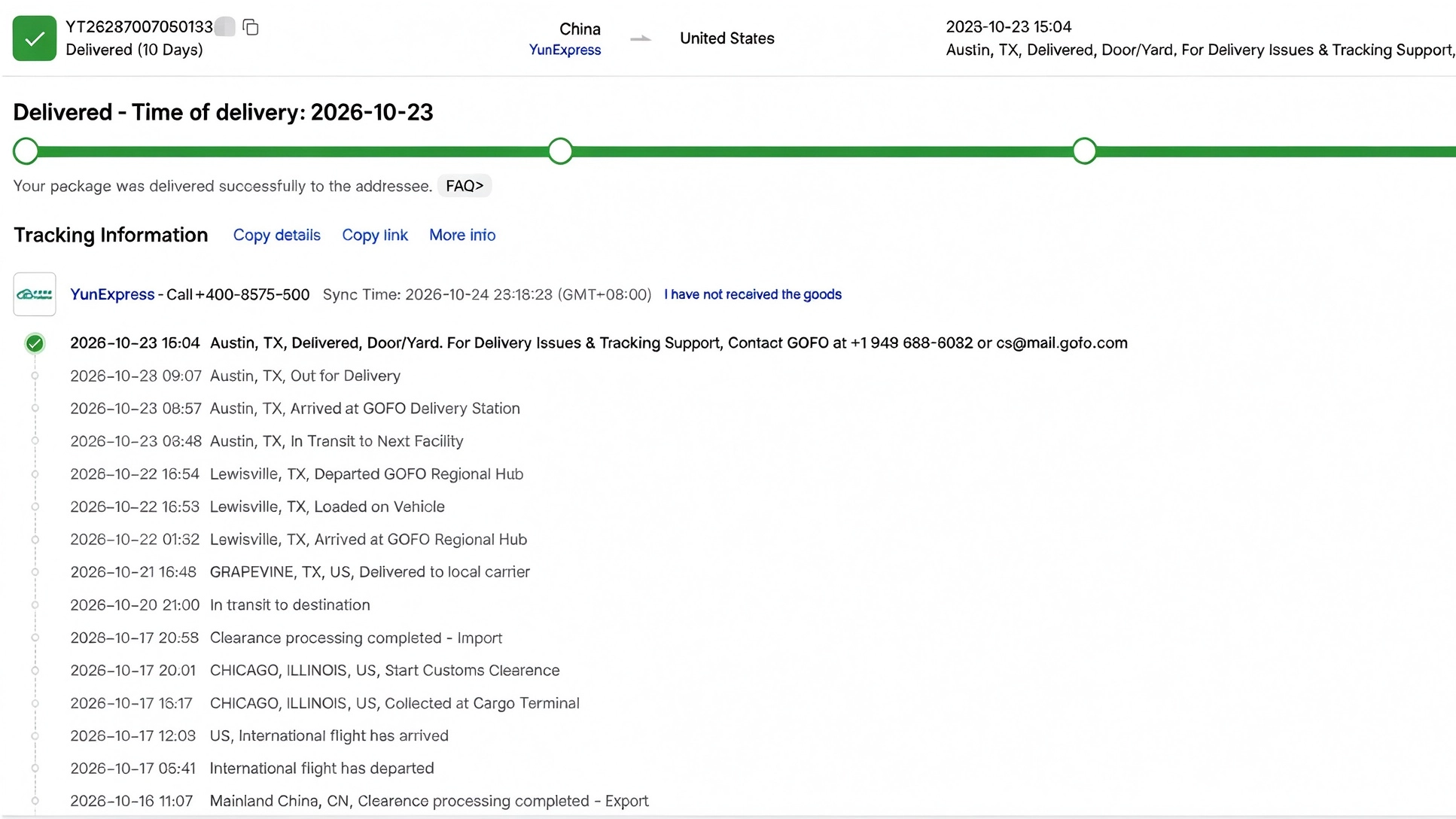
Task: Click 'International flight has departed' entry
Action: [x=321, y=769]
